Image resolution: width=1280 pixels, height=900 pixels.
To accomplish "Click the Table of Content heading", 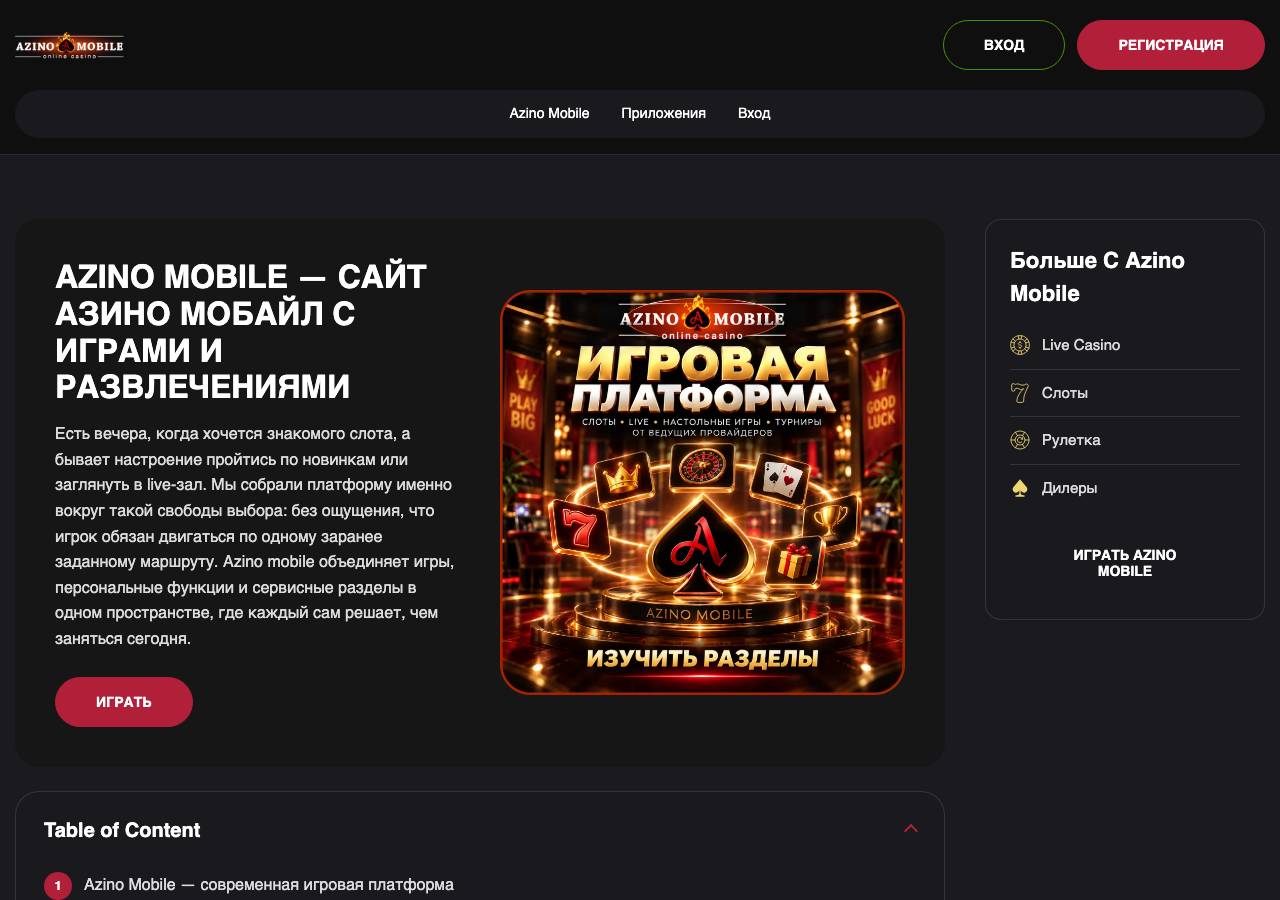I will pos(122,830).
